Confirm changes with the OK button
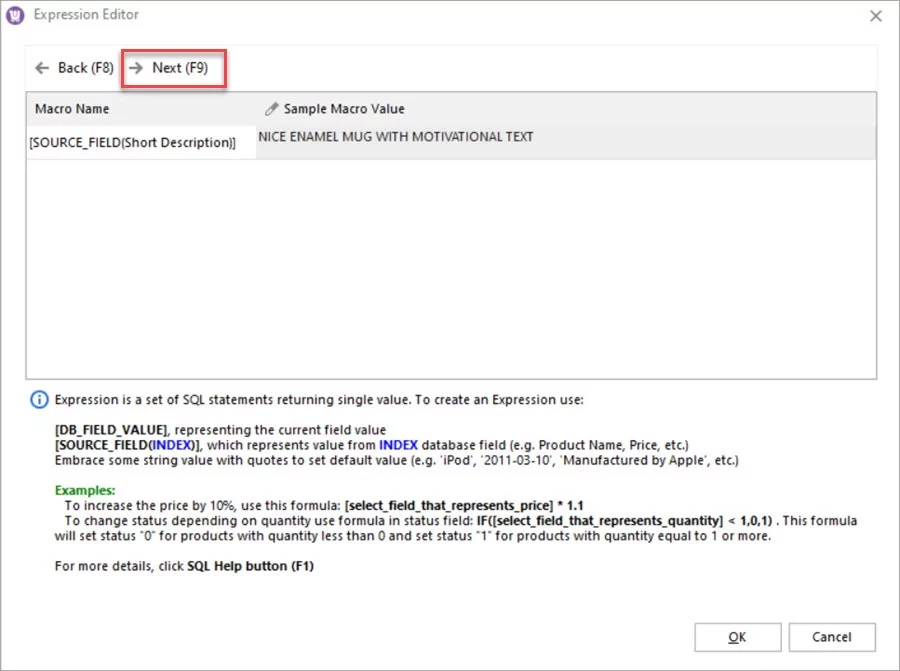Image resolution: width=900 pixels, height=671 pixels. click(x=737, y=637)
